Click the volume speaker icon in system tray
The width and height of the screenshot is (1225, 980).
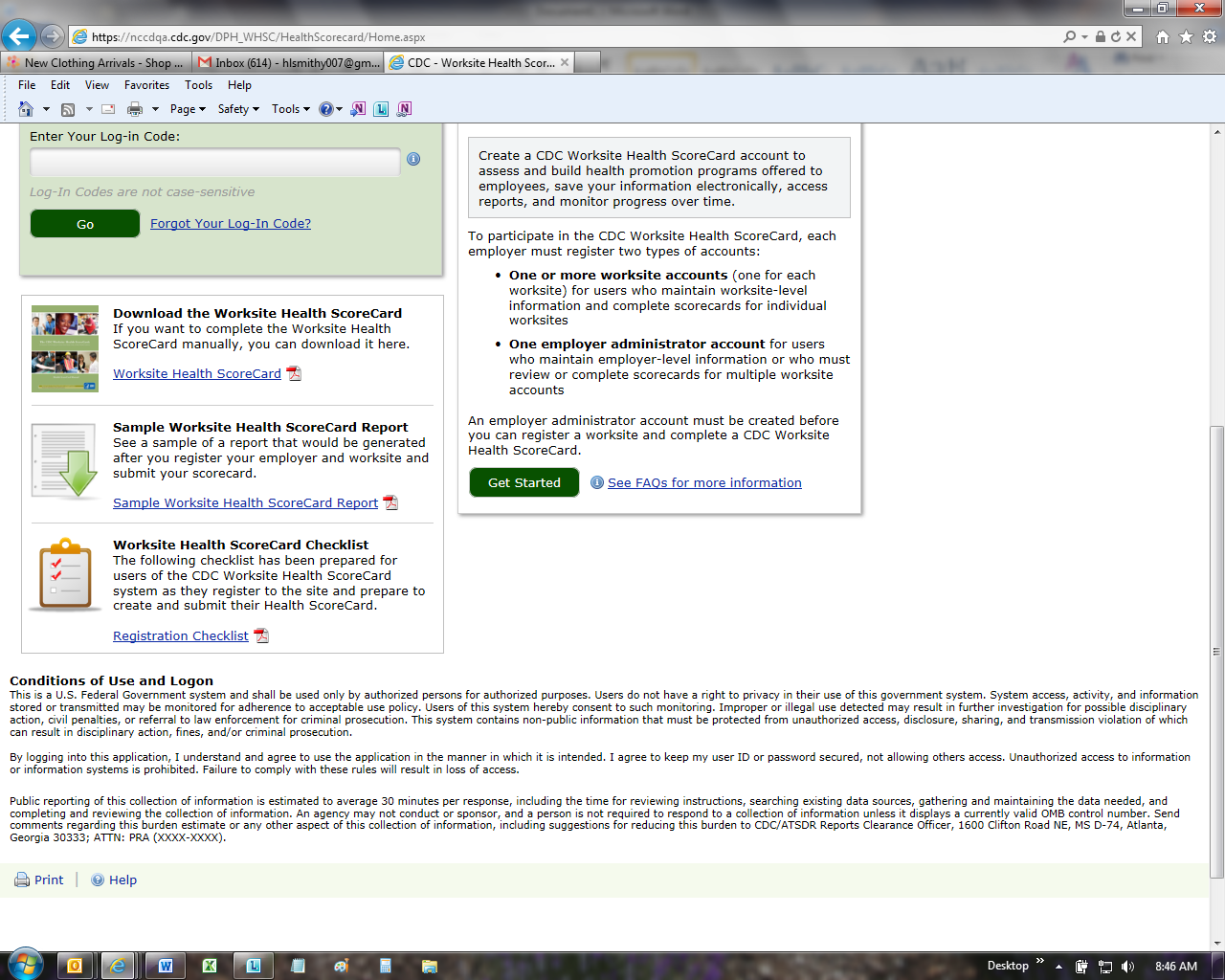click(x=1127, y=966)
